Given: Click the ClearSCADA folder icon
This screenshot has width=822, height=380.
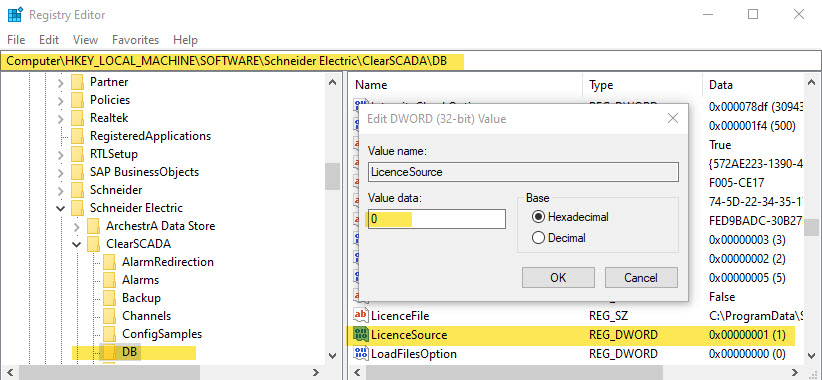Looking at the screenshot, I should click(x=93, y=244).
